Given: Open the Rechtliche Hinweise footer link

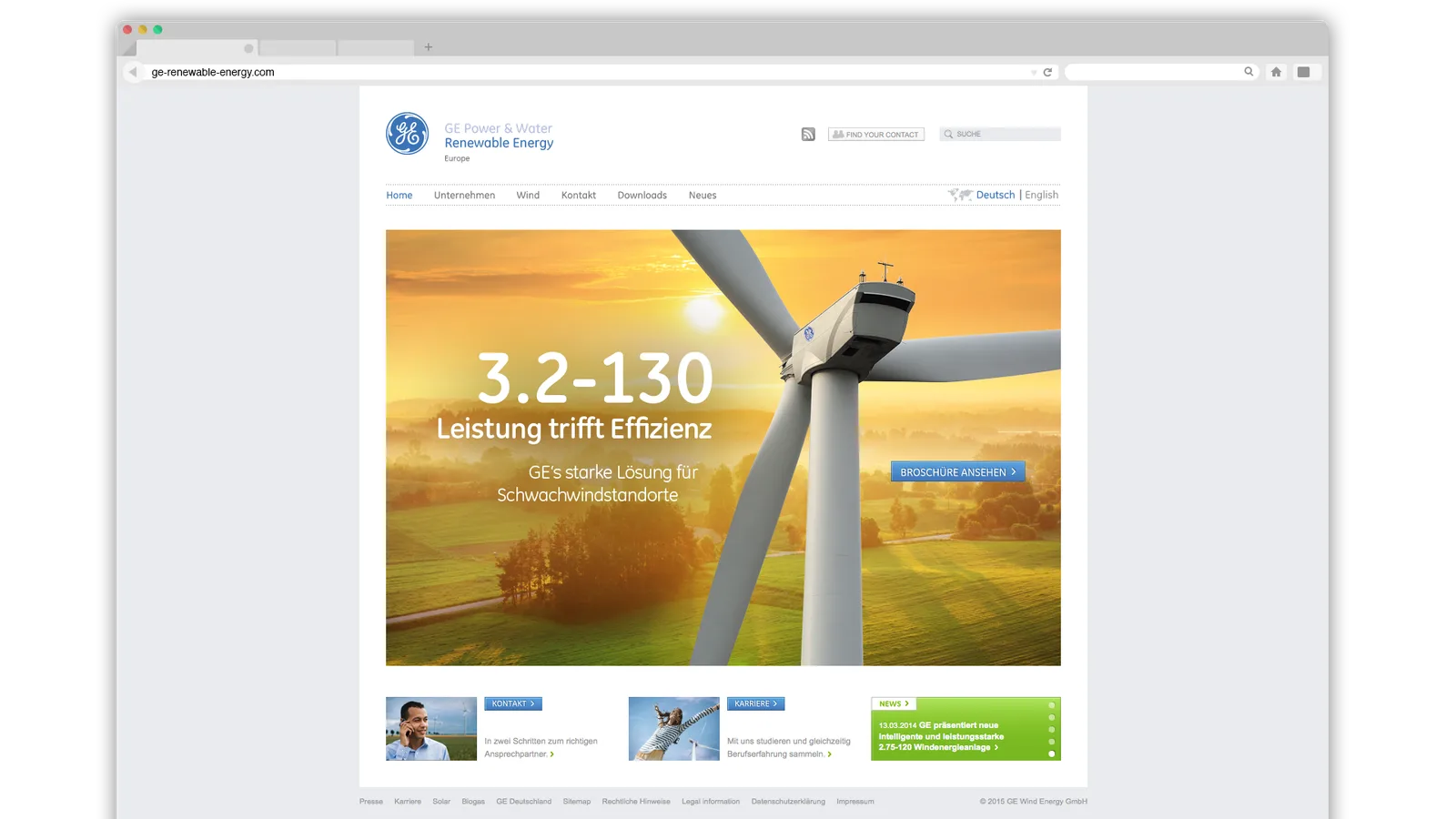Looking at the screenshot, I should (x=636, y=802).
